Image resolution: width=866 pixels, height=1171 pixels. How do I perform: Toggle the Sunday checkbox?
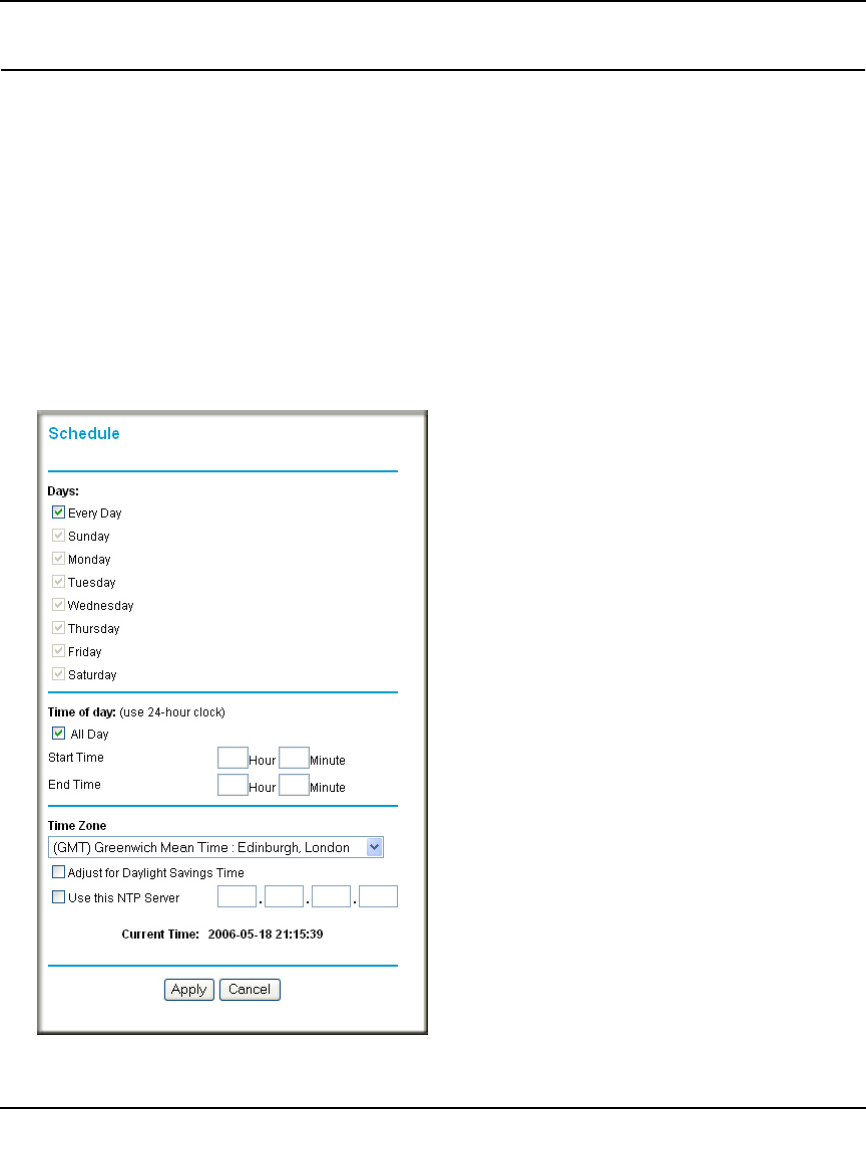pyautogui.click(x=58, y=535)
